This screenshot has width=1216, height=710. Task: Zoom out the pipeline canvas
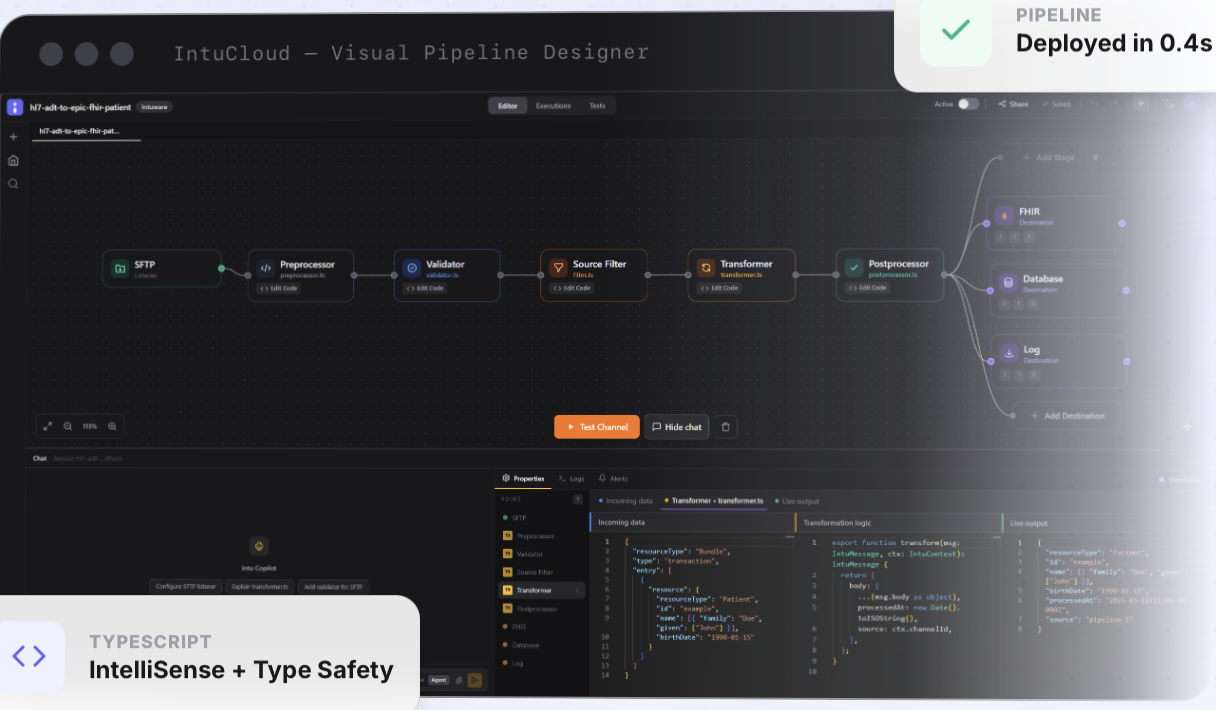tap(68, 426)
